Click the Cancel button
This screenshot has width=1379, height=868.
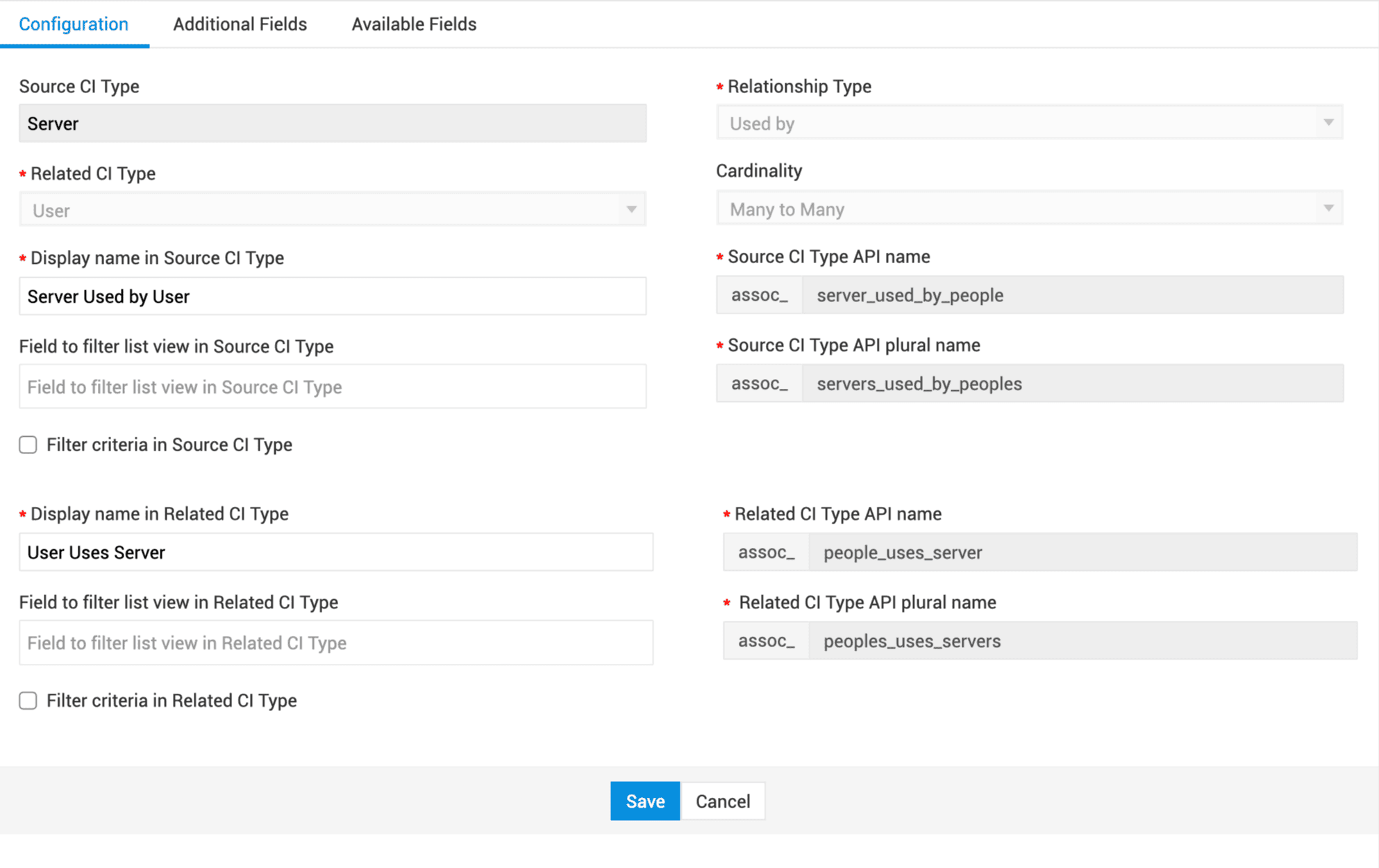[x=722, y=801]
